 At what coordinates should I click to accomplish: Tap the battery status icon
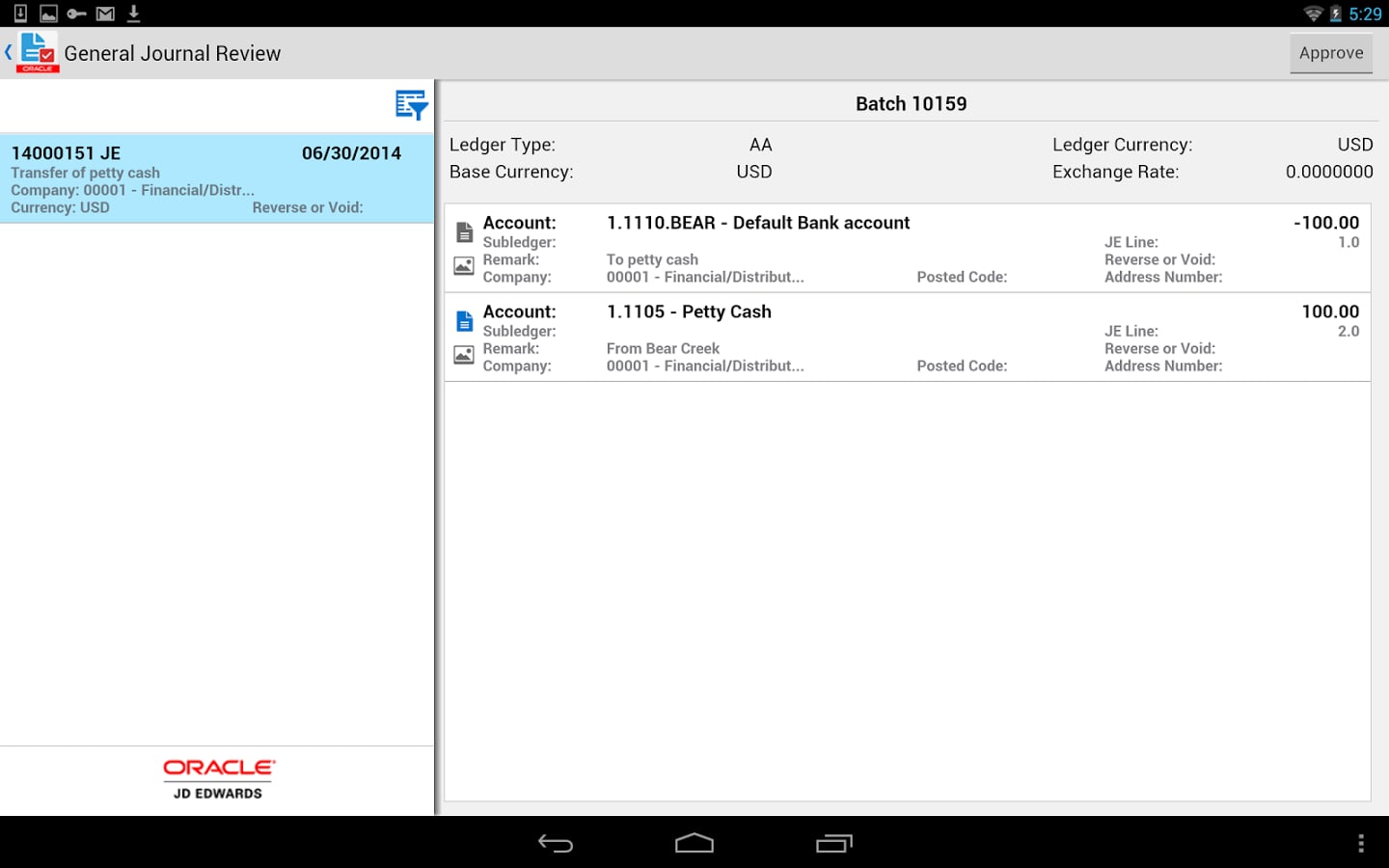pyautogui.click(x=1336, y=14)
